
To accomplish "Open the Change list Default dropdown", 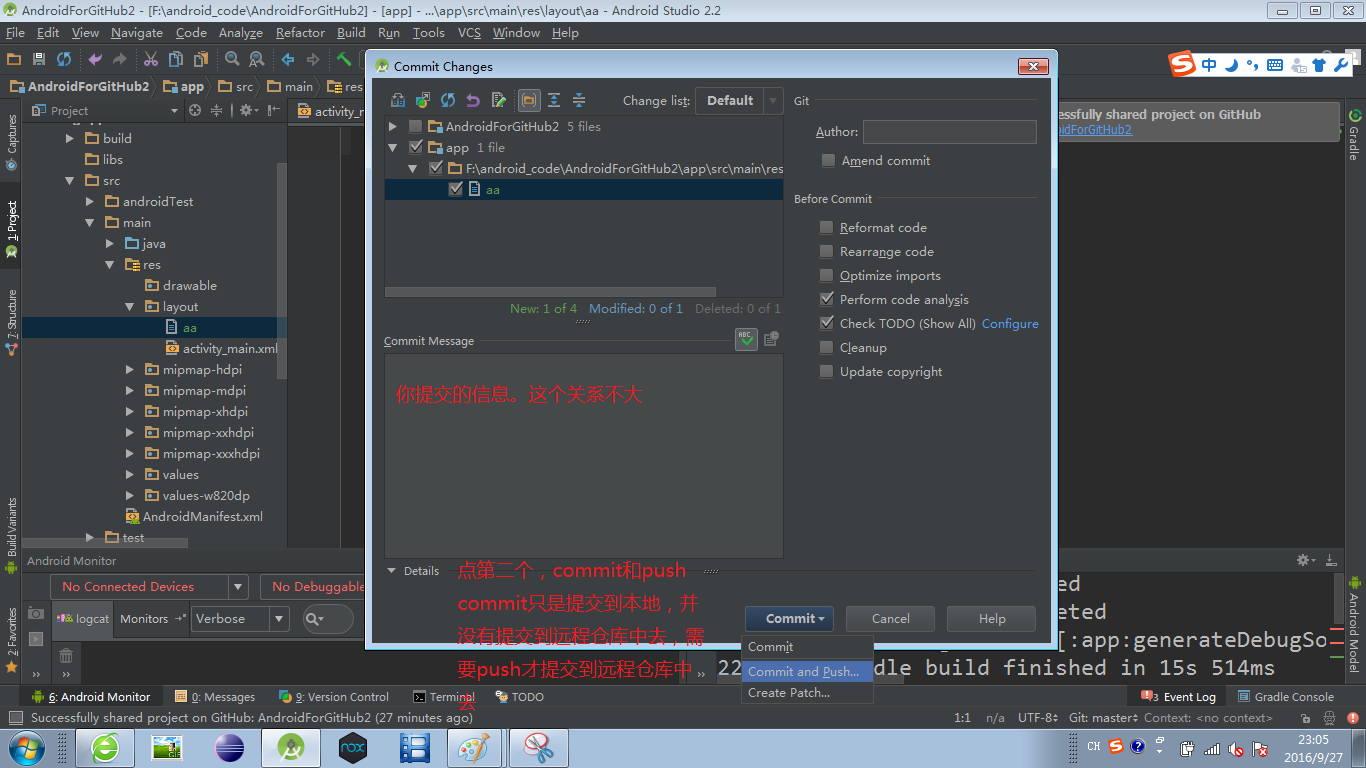I will pos(739,100).
